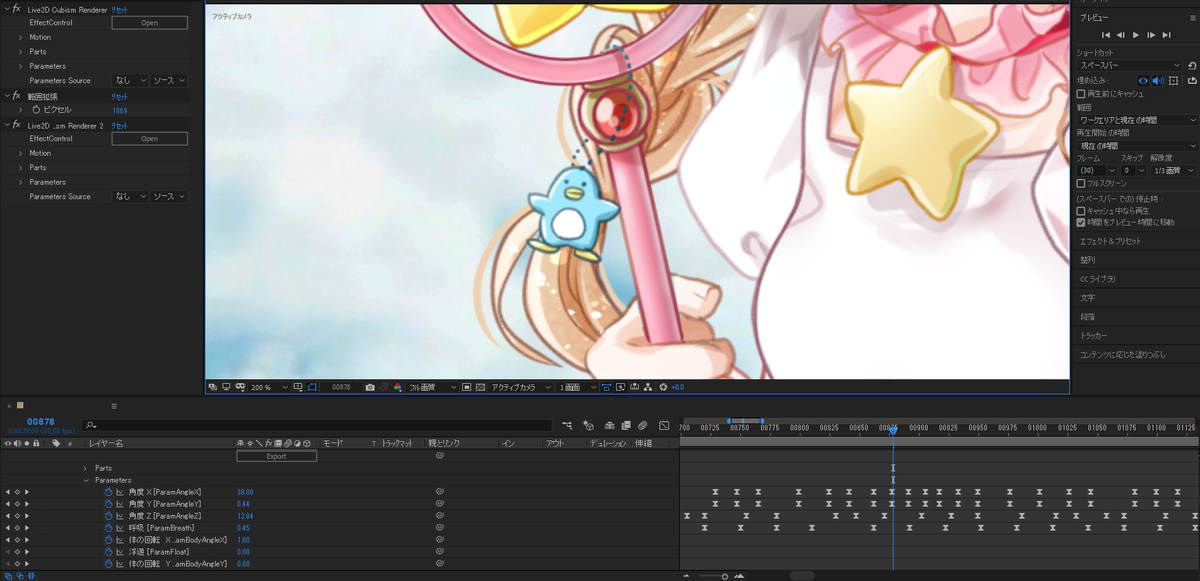Open the spacebar shortcut dropdown

point(1130,65)
